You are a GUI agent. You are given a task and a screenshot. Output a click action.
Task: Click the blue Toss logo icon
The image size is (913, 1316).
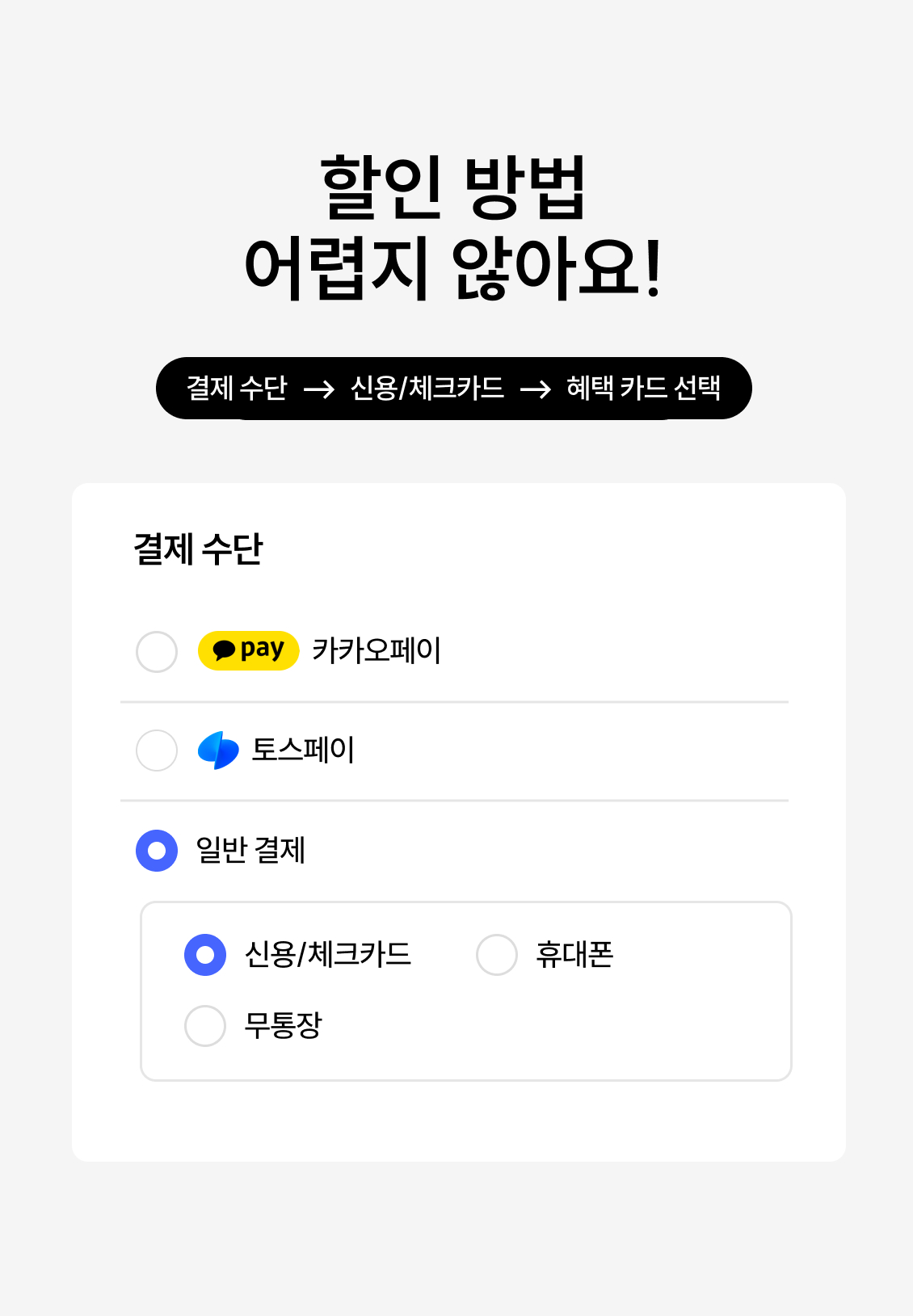tap(218, 750)
